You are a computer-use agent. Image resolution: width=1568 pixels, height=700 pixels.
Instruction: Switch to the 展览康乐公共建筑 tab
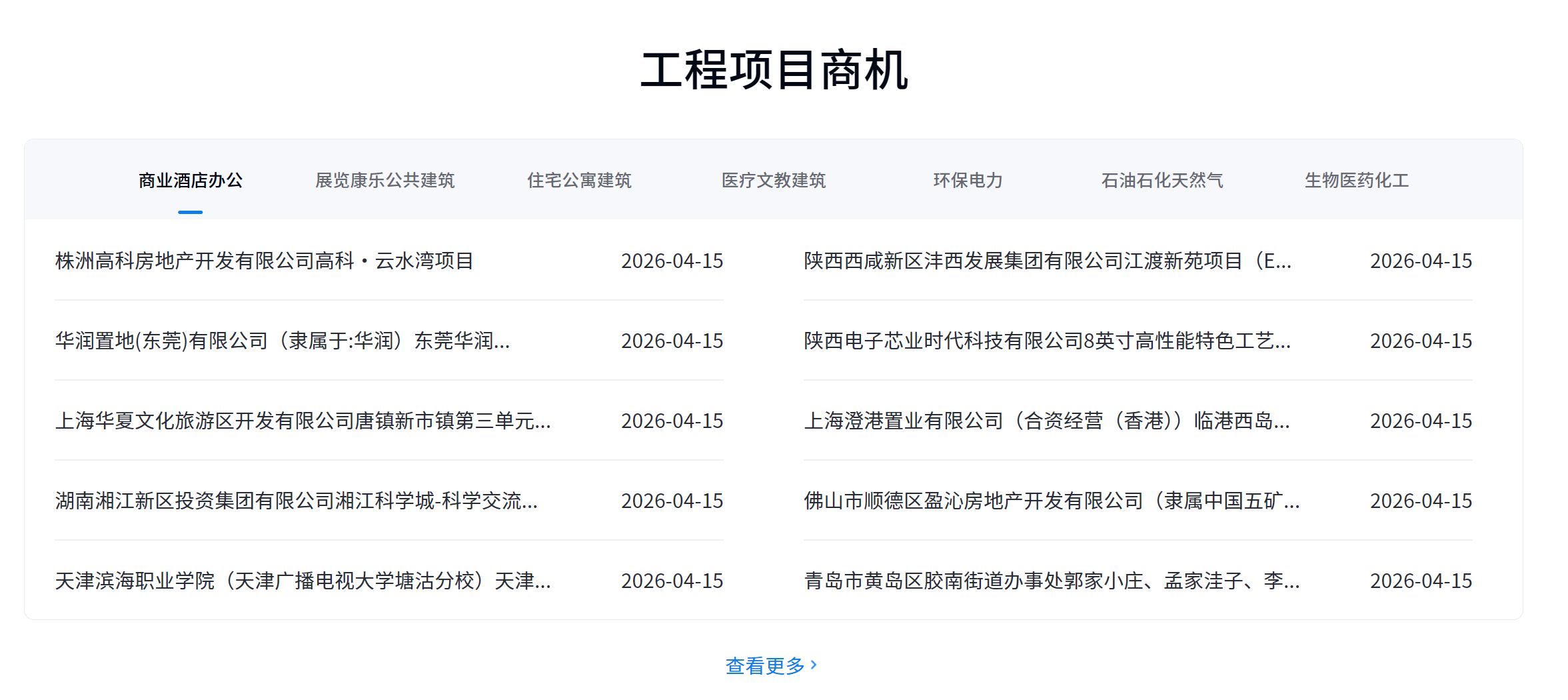385,181
